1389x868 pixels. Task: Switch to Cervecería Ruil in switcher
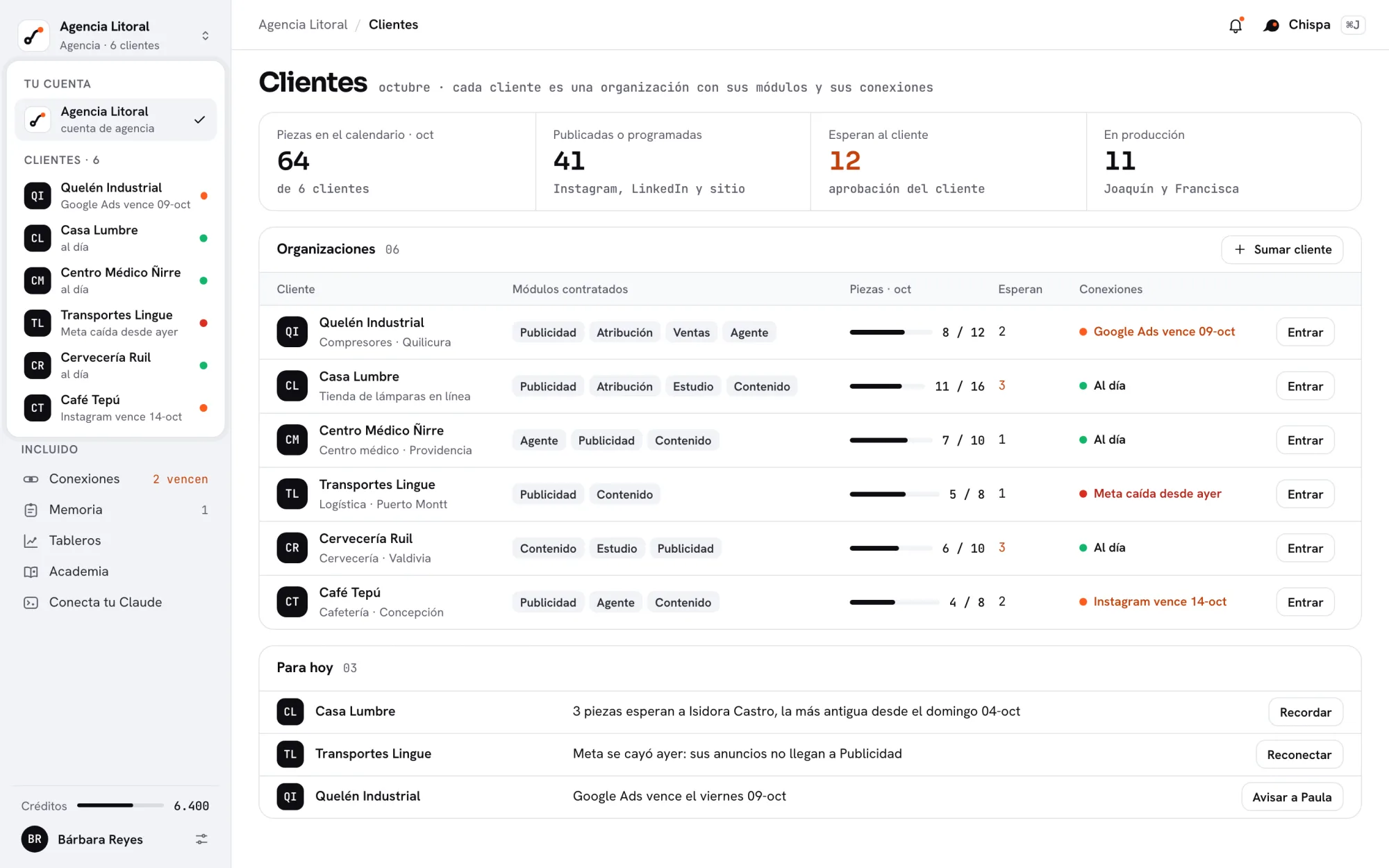point(115,365)
